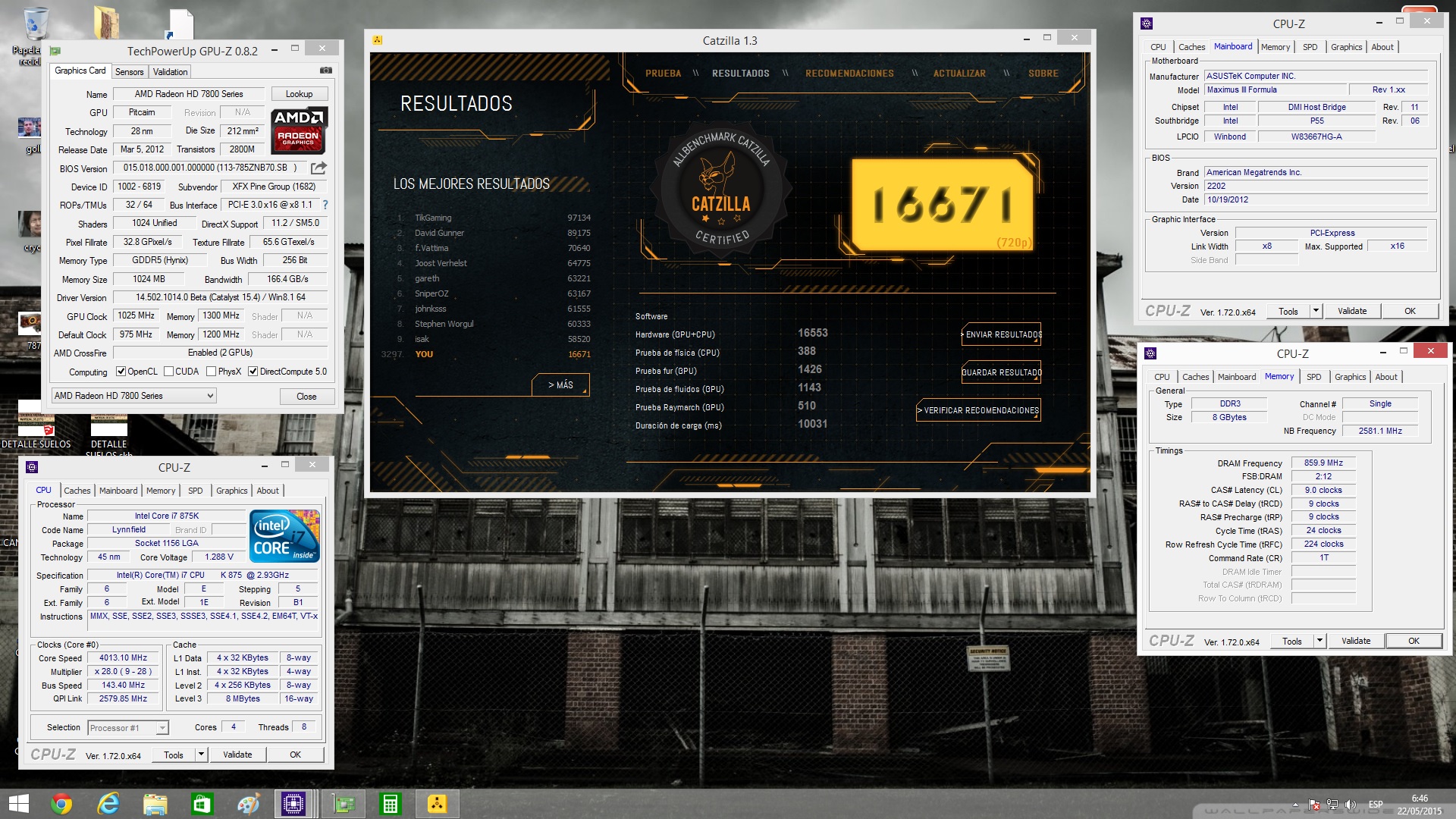Image resolution: width=1456 pixels, height=819 pixels.
Task: Expand the Tools arrow in the CPU tab CPU-Z window
Action: pyautogui.click(x=201, y=755)
